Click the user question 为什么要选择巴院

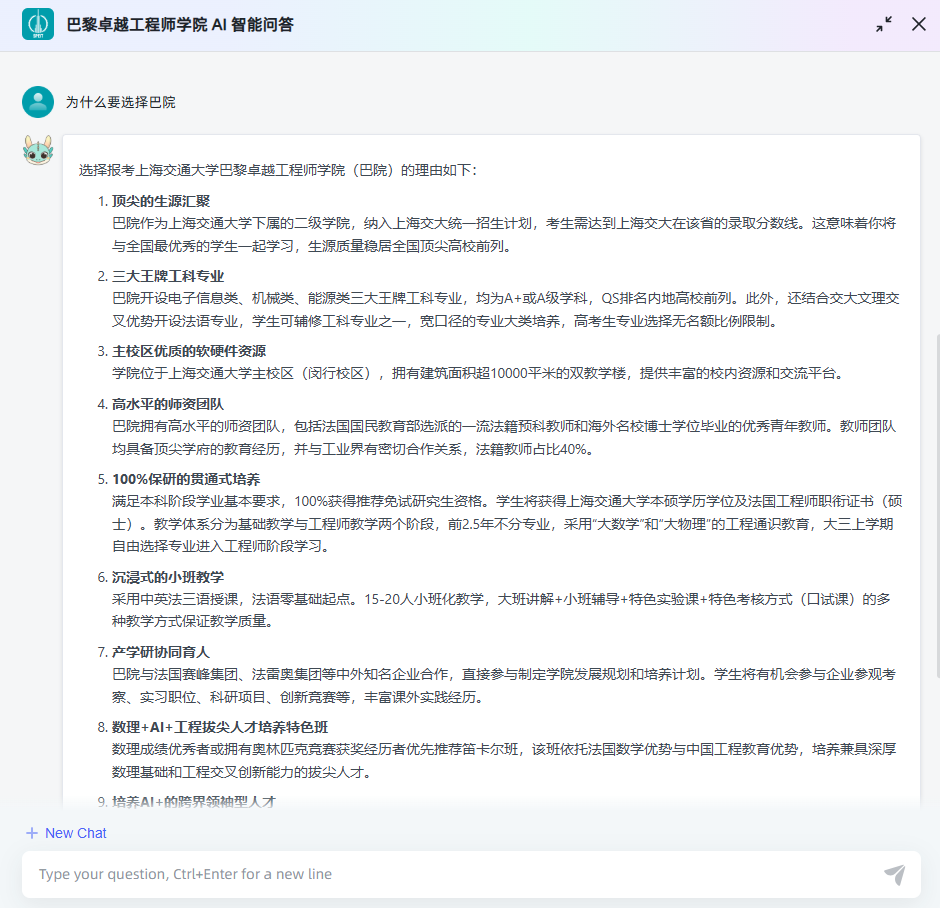120,102
